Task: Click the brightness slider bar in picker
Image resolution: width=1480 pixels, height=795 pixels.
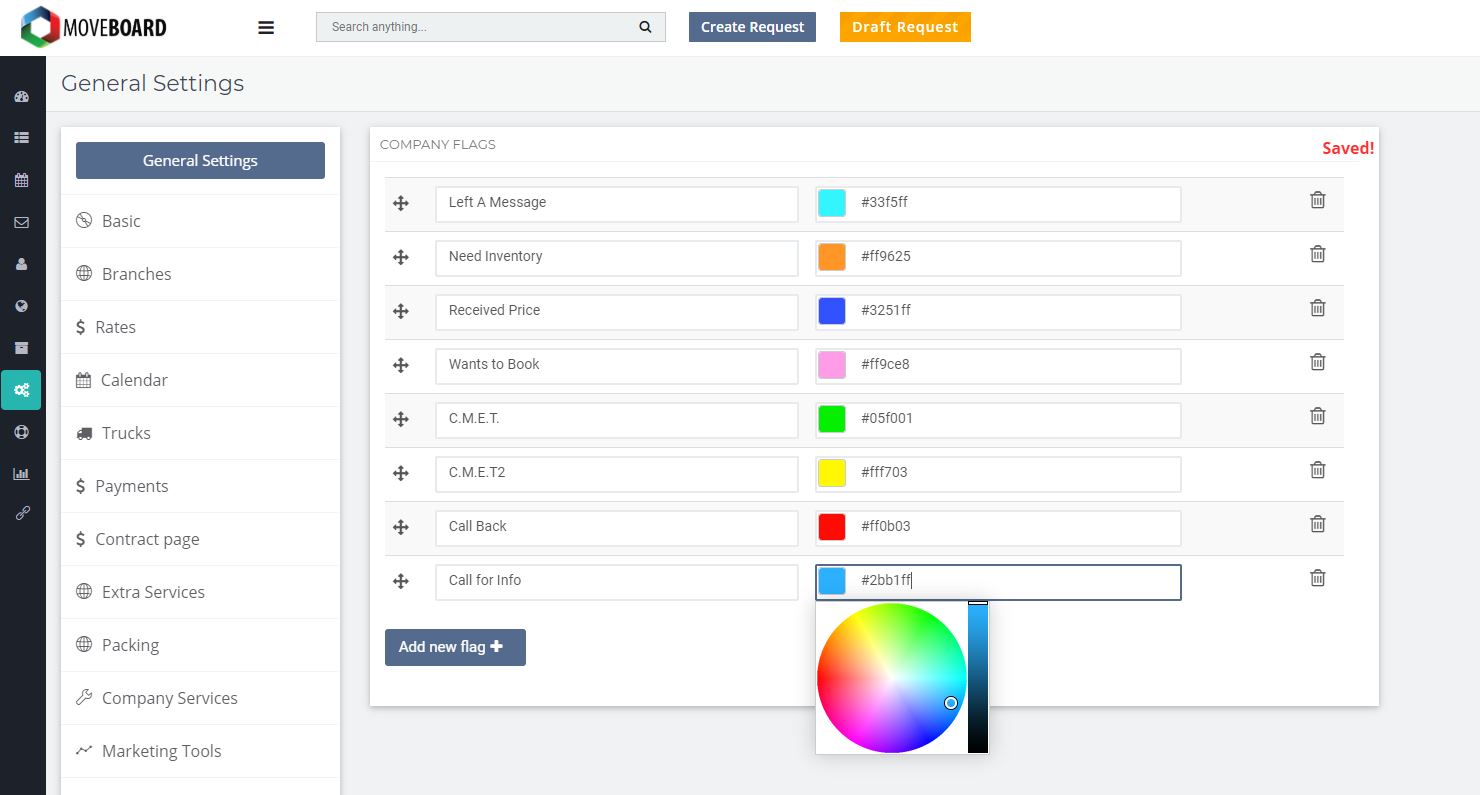Action: tap(977, 678)
